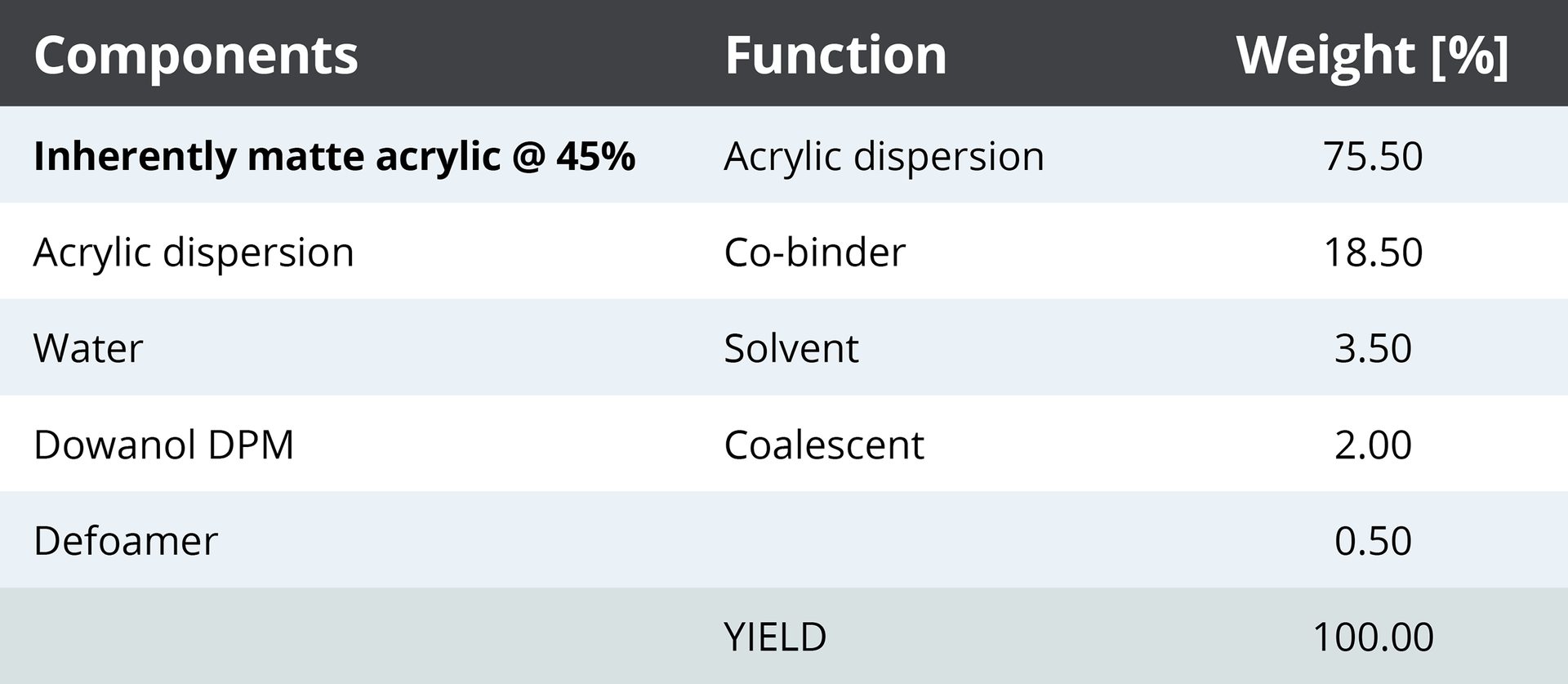1568x684 pixels.
Task: Click the Components column header
Action: click(x=196, y=55)
